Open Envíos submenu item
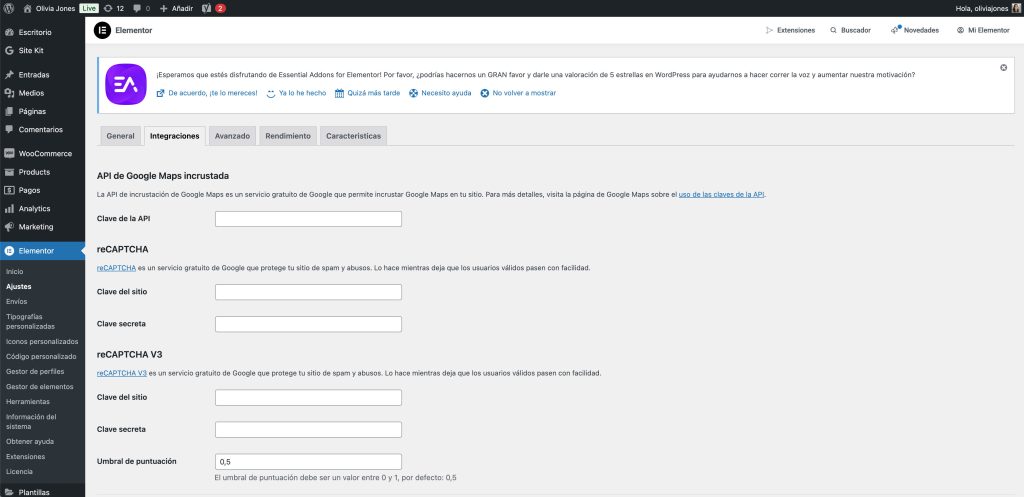 [x=16, y=302]
